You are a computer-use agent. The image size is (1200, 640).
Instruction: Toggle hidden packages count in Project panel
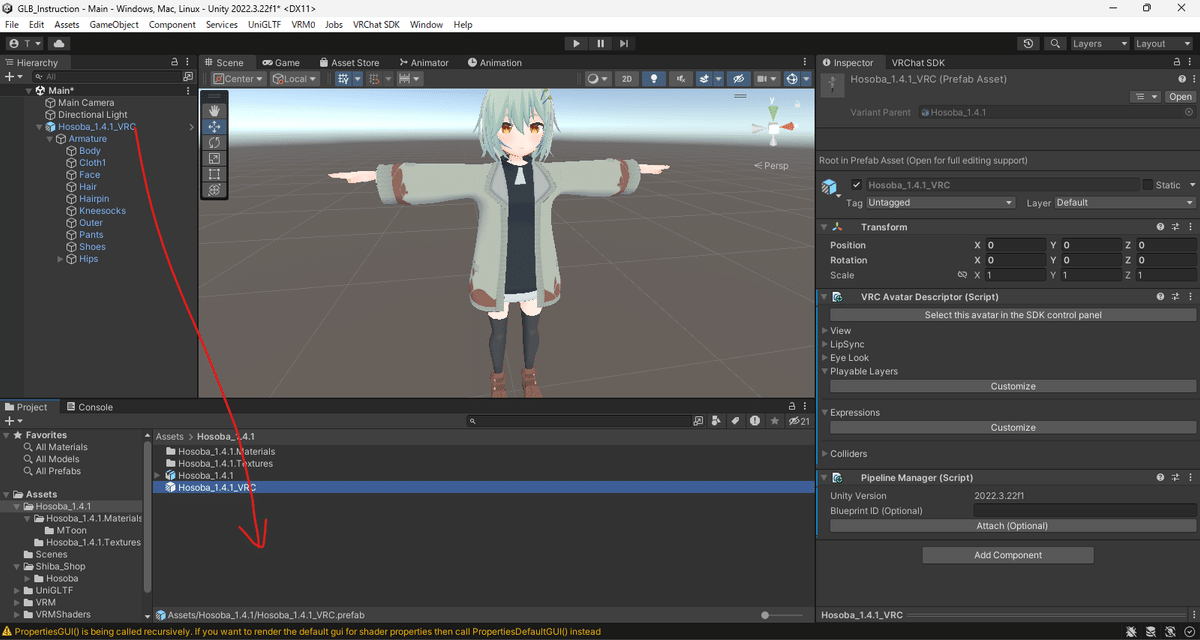click(798, 421)
